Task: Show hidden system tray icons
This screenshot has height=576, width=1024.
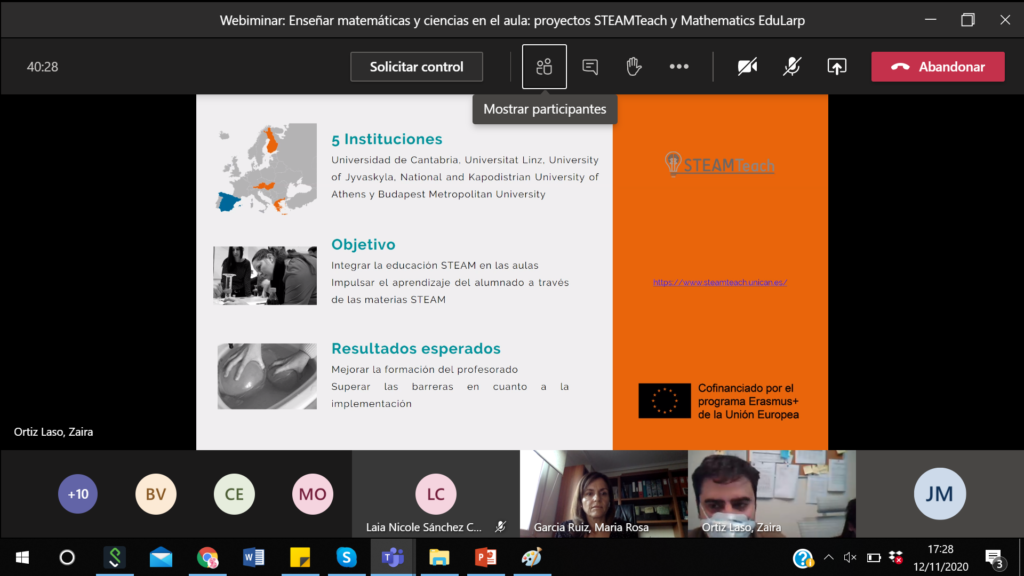Action: point(828,557)
